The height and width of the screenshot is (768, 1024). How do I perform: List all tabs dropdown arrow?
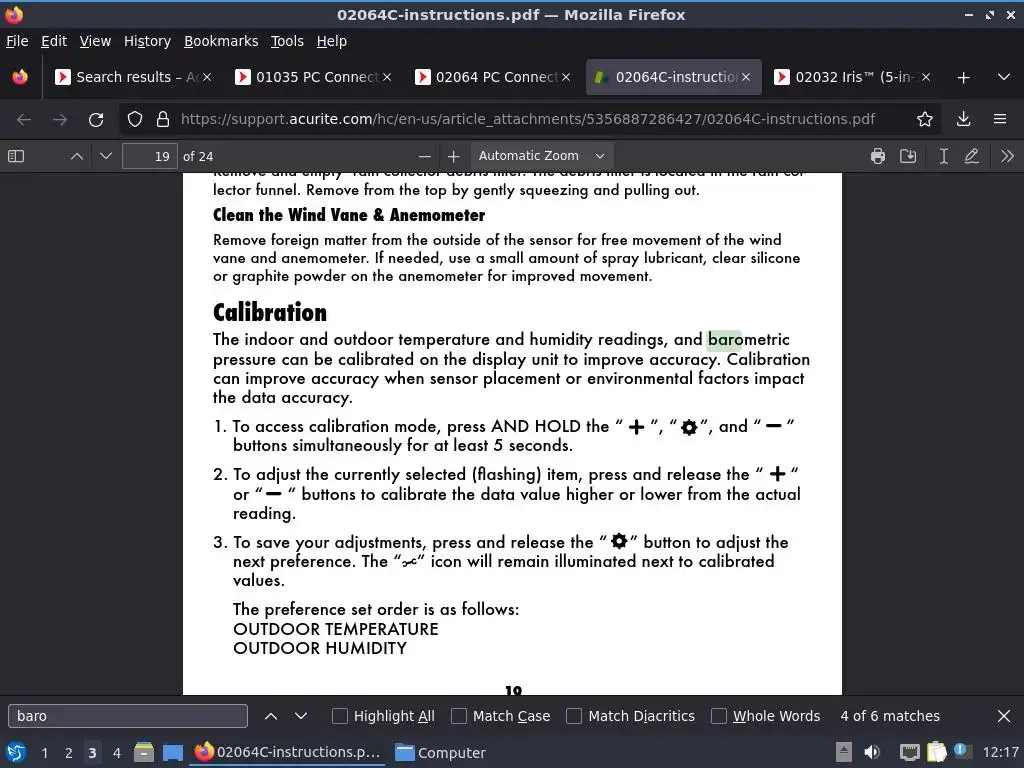point(1004,77)
